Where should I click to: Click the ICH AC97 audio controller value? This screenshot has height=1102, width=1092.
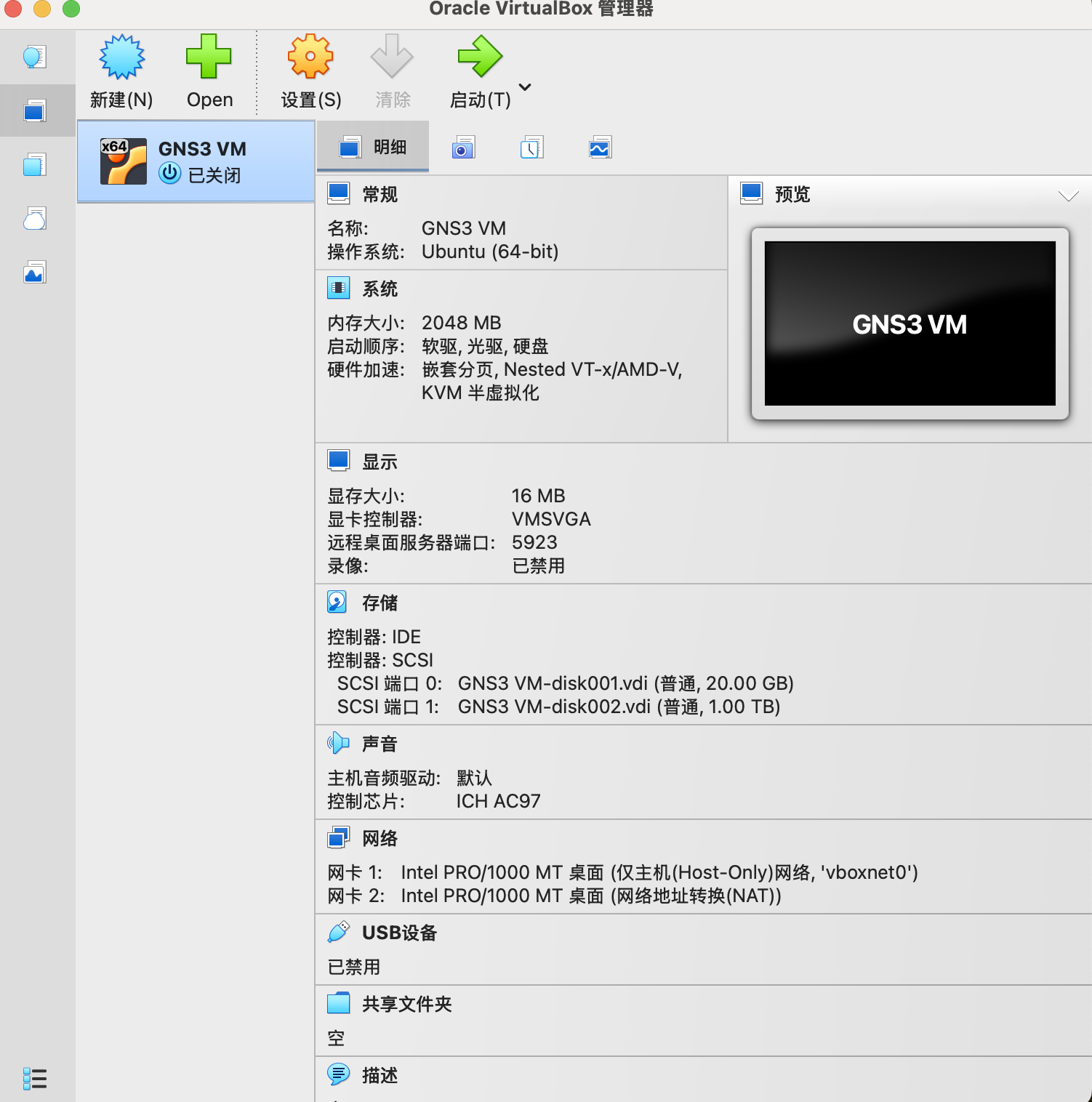pos(499,801)
